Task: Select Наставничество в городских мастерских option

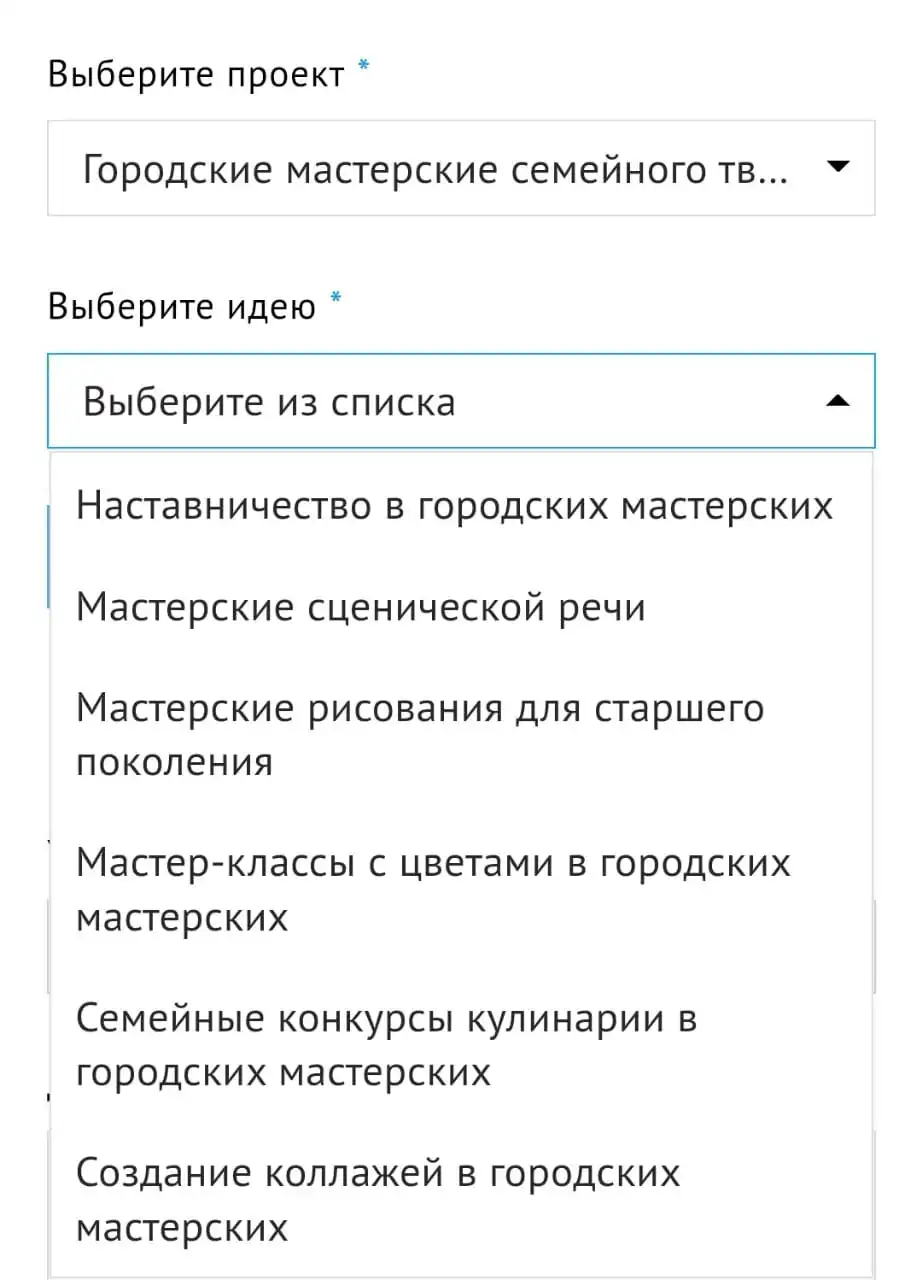Action: point(455,506)
